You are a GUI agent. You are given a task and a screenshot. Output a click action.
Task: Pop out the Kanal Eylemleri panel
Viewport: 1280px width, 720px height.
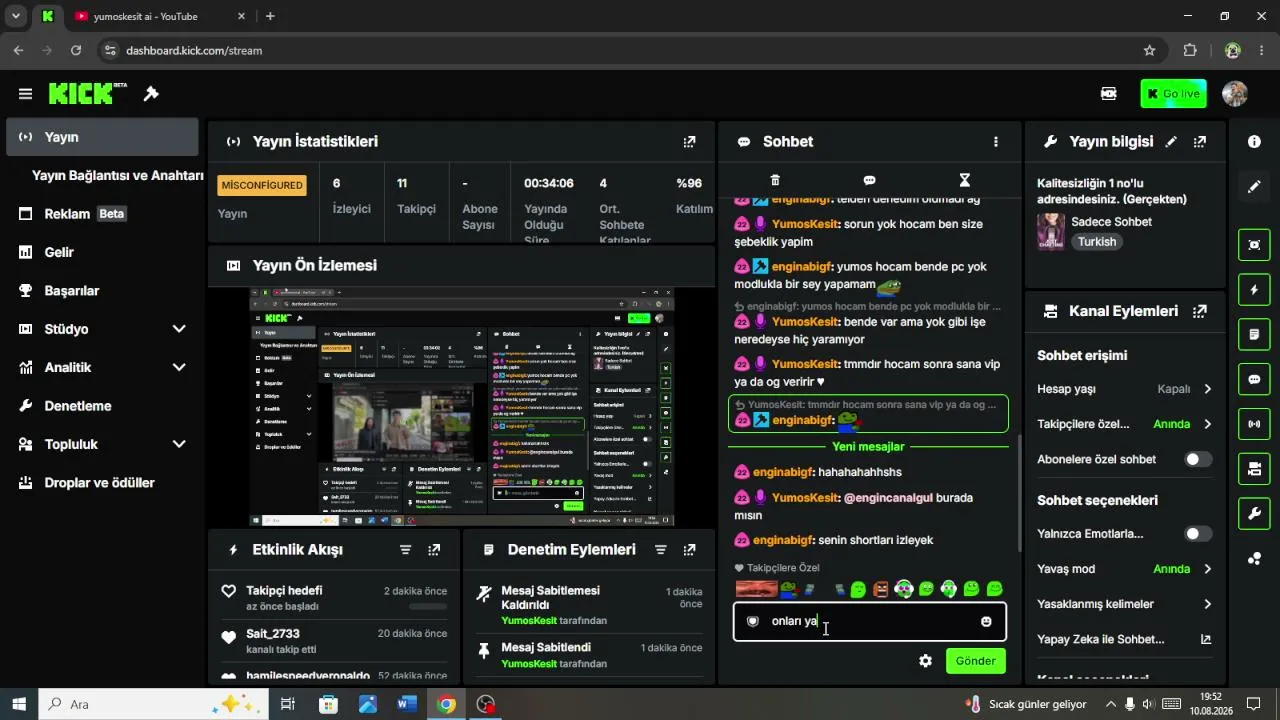tap(1200, 312)
